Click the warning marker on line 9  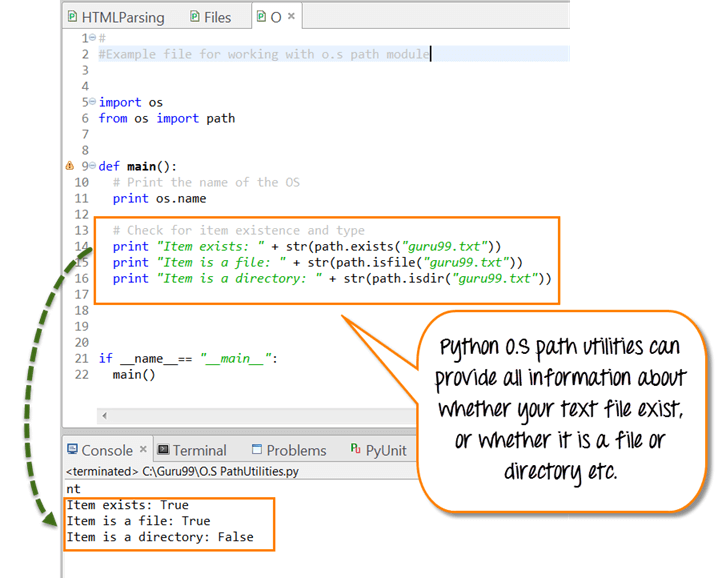(x=70, y=166)
